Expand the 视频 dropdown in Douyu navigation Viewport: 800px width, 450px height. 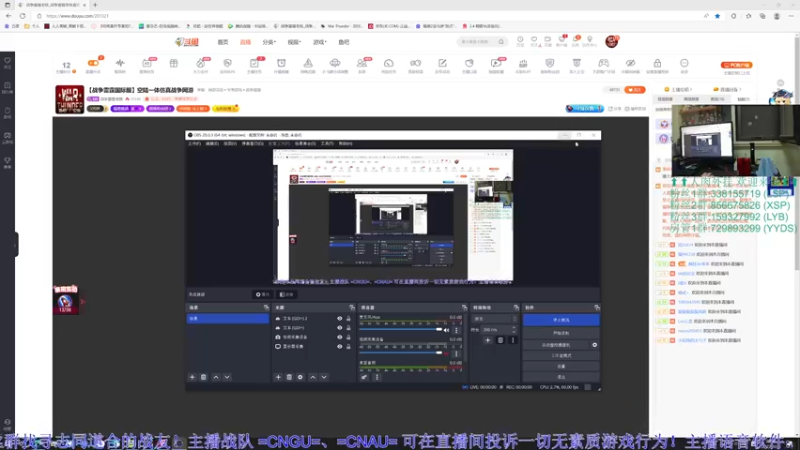(294, 42)
